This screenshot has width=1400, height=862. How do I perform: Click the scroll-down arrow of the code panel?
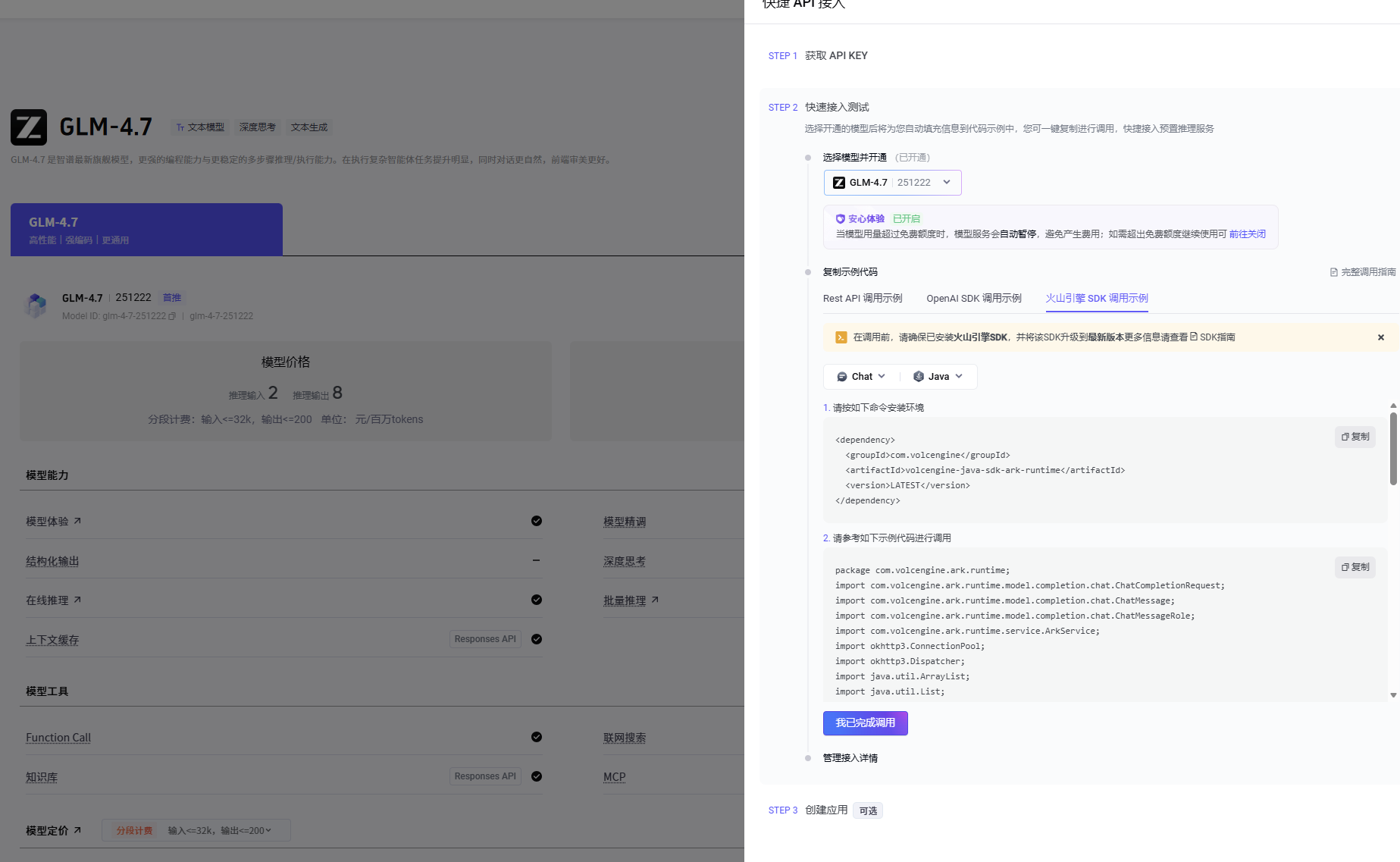click(x=1393, y=695)
